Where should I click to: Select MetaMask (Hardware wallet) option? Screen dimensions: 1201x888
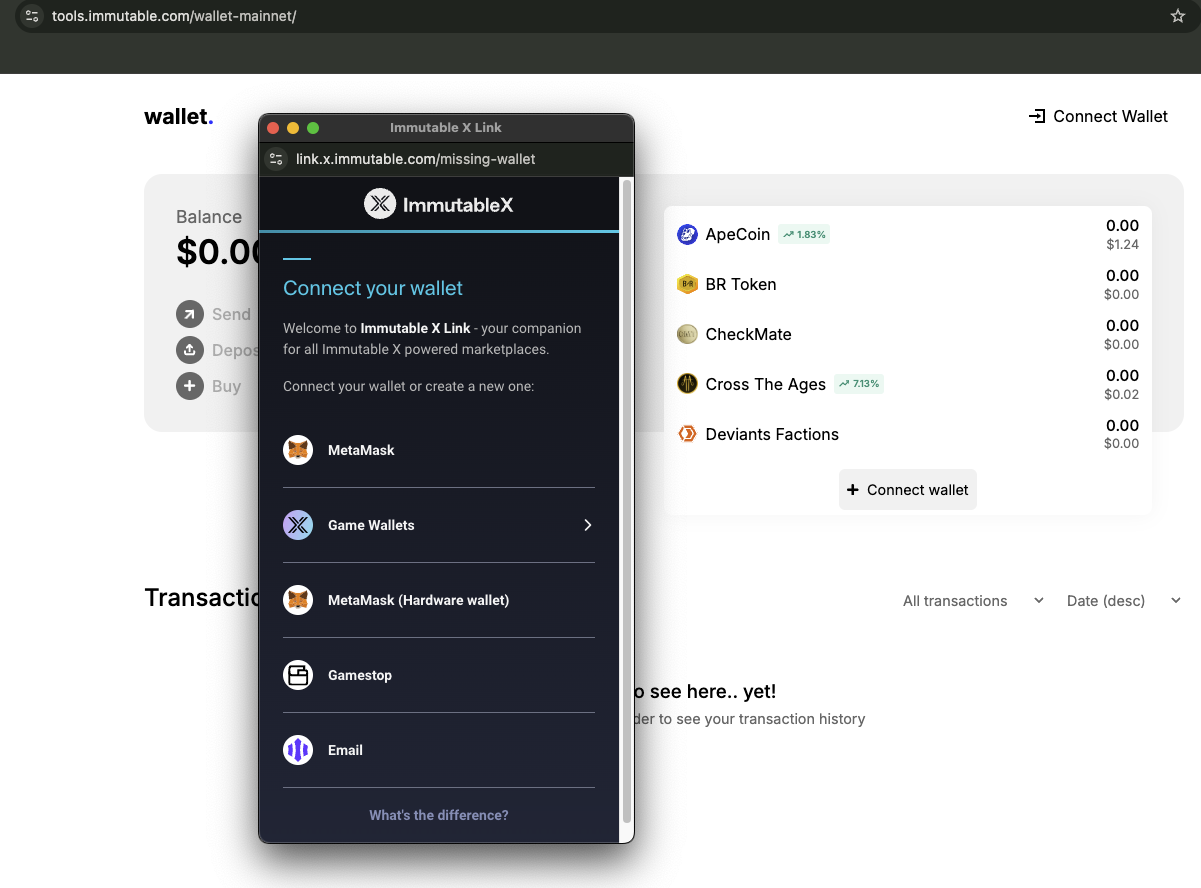point(439,600)
